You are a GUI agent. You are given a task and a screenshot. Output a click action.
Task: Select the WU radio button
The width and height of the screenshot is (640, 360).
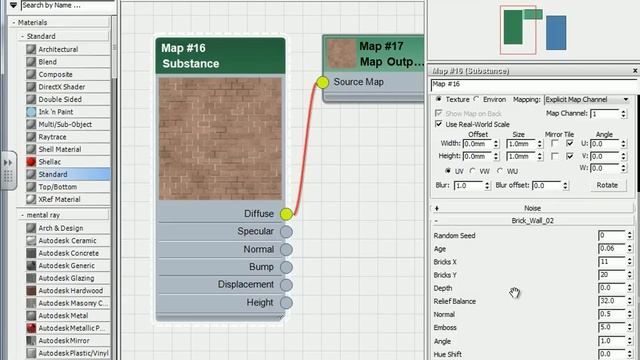500,171
